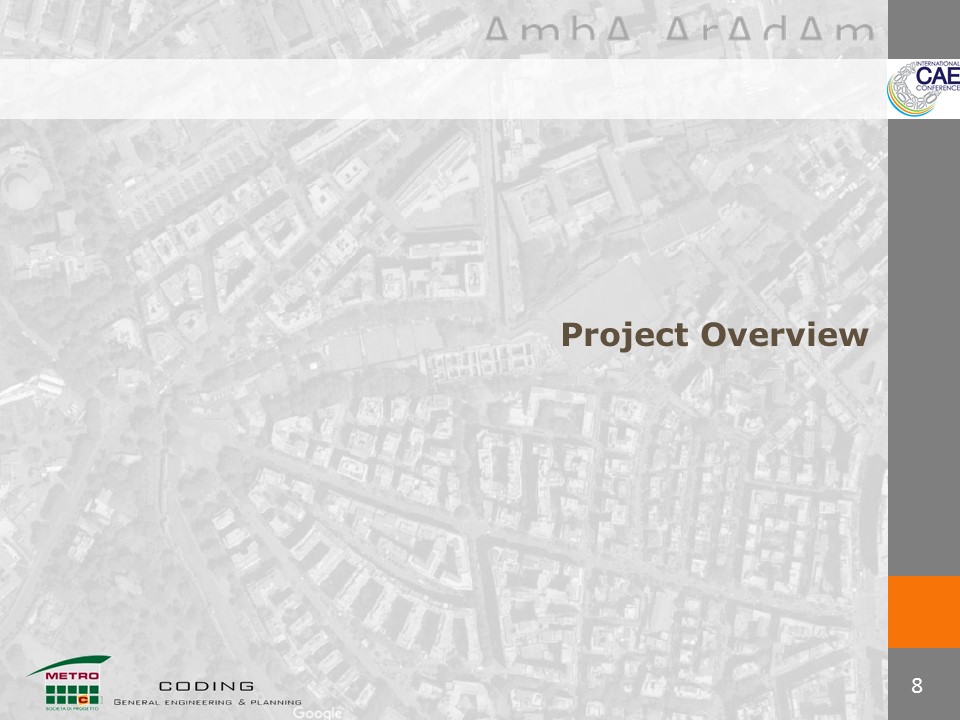Click the slide number 8
The width and height of the screenshot is (960, 720).
pos(917,685)
